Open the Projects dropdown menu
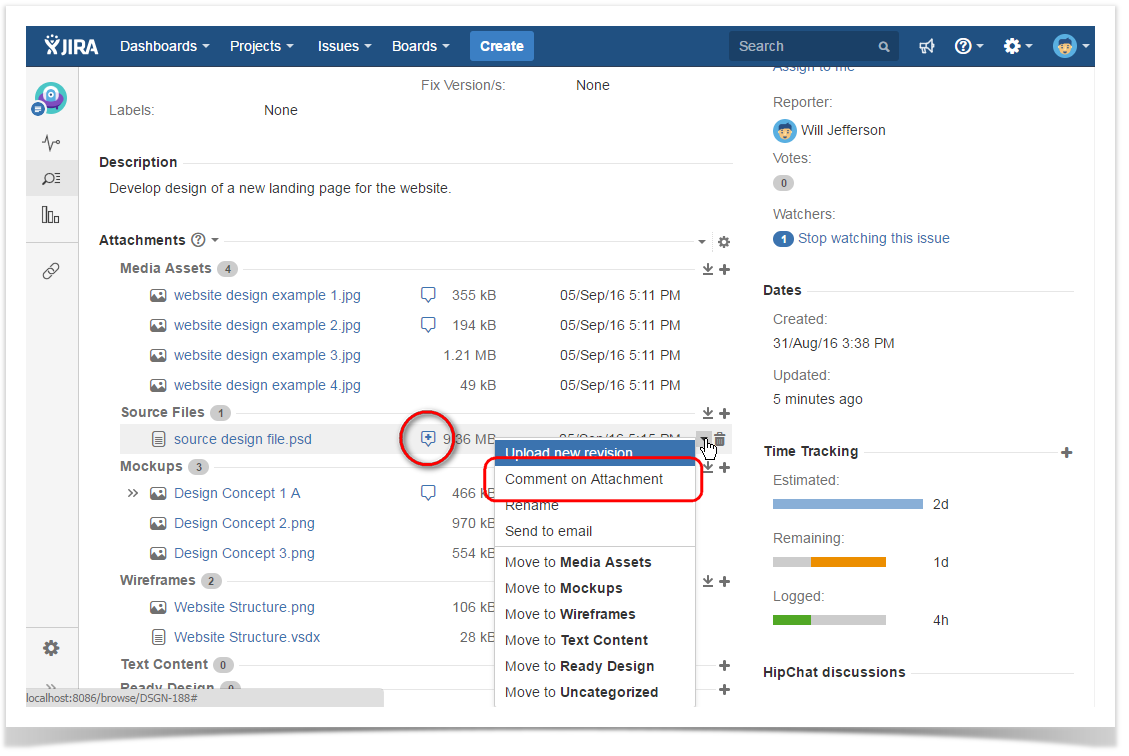Viewport: 1129px width, 756px height. [x=261, y=46]
